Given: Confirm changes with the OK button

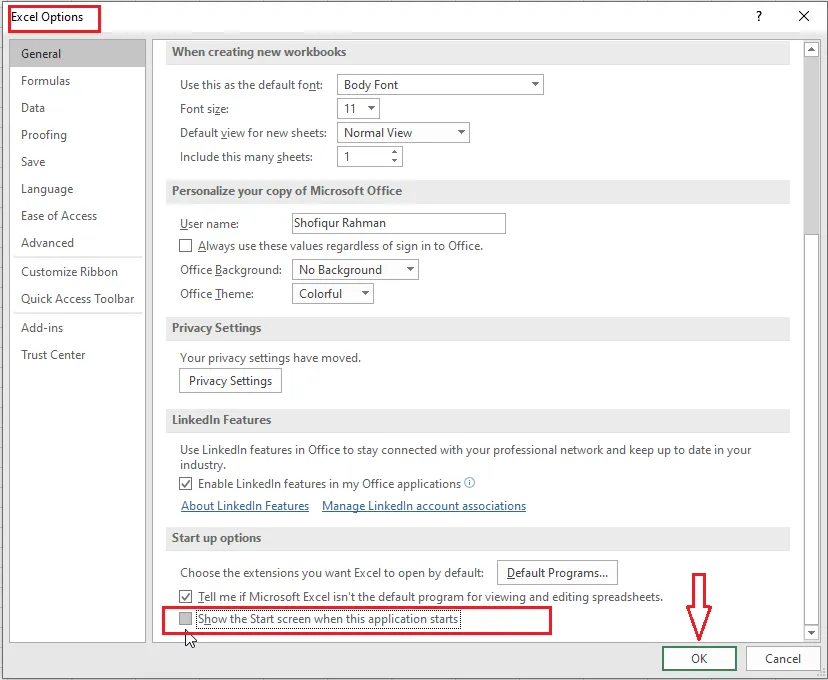Looking at the screenshot, I should (x=699, y=658).
